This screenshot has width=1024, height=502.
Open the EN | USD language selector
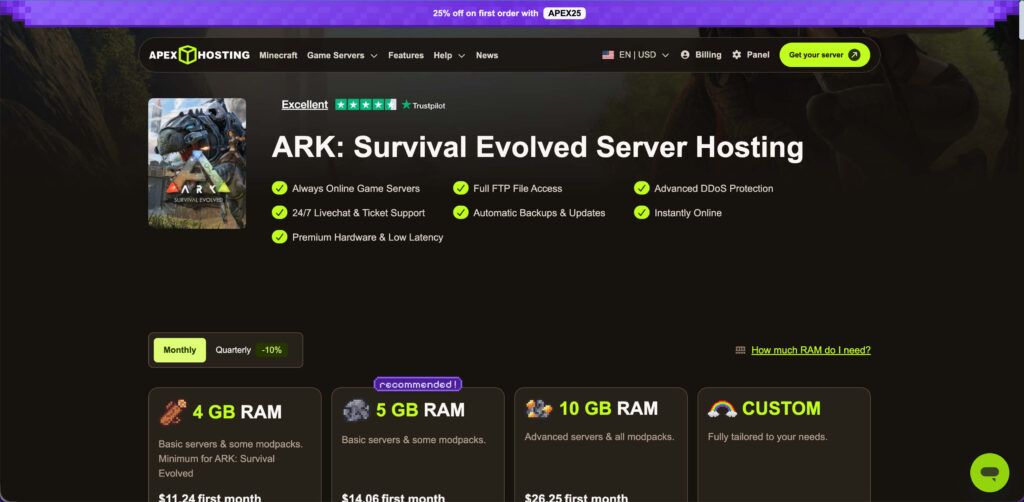point(635,55)
